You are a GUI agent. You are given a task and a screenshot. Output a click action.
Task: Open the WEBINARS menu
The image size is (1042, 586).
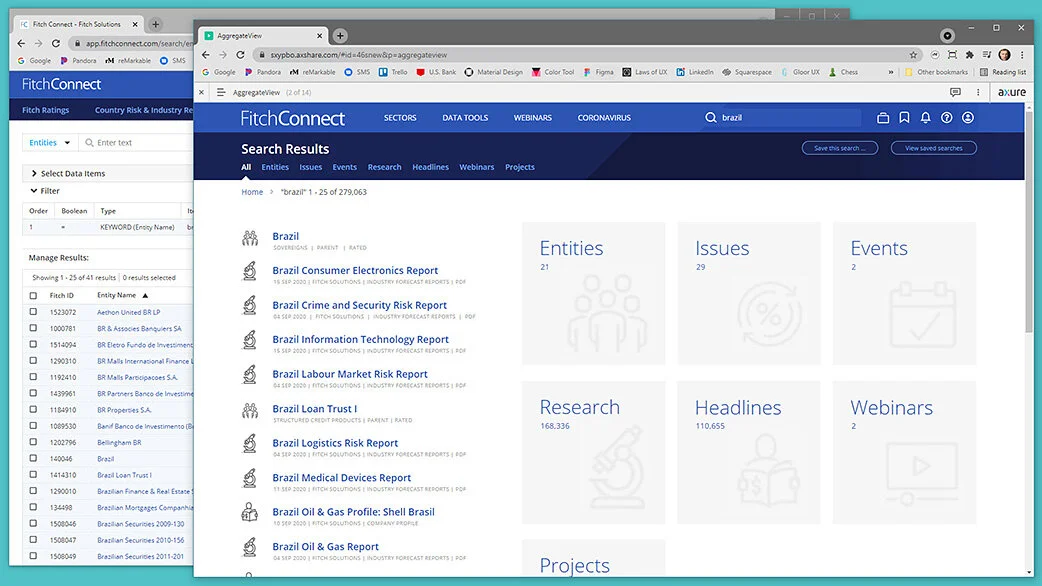[x=532, y=118]
